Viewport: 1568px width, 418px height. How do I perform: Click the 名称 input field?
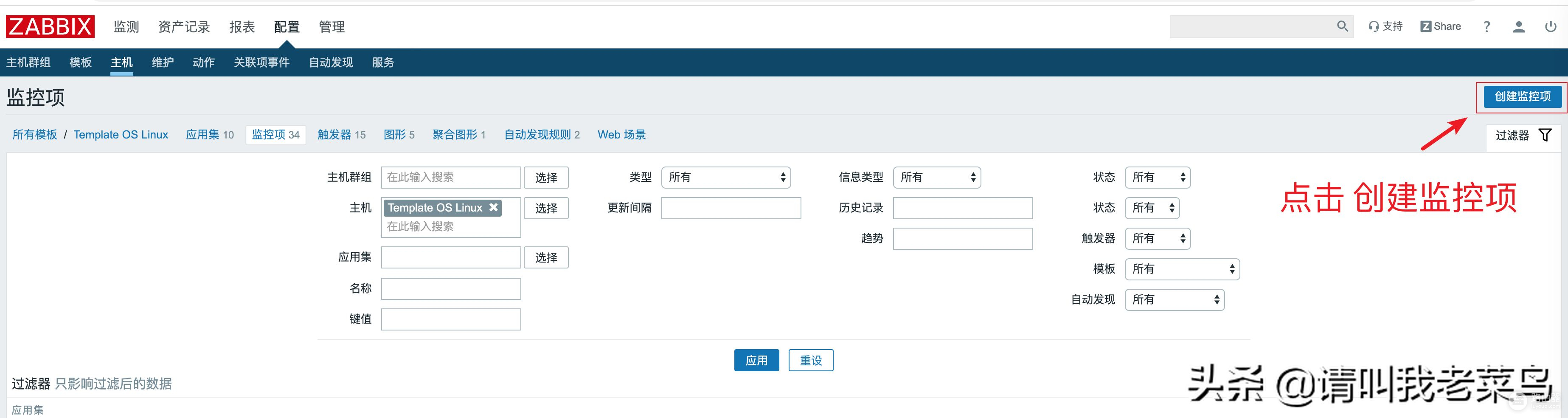point(450,289)
